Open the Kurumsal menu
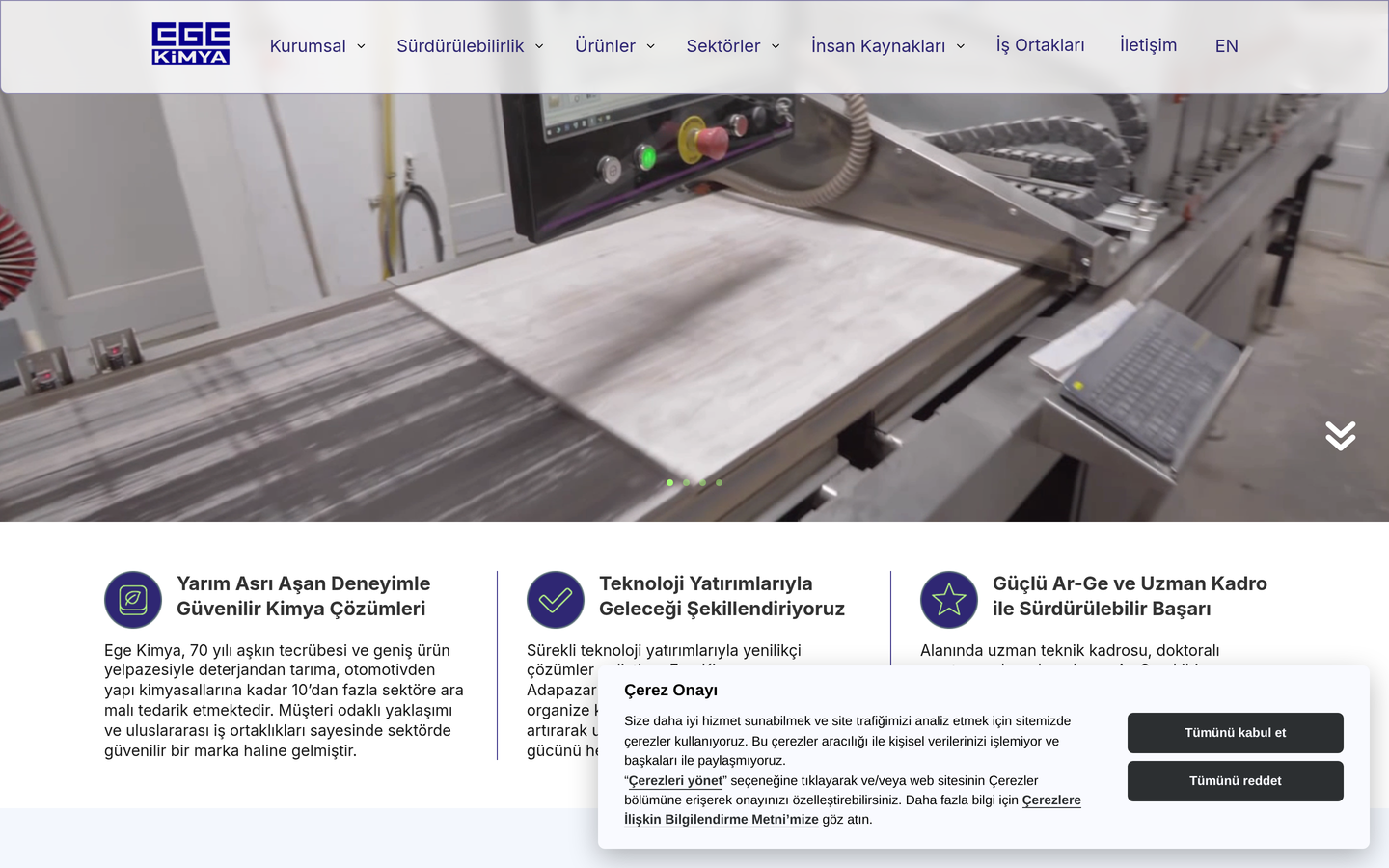Viewport: 1389px width, 868px height. pos(308,46)
